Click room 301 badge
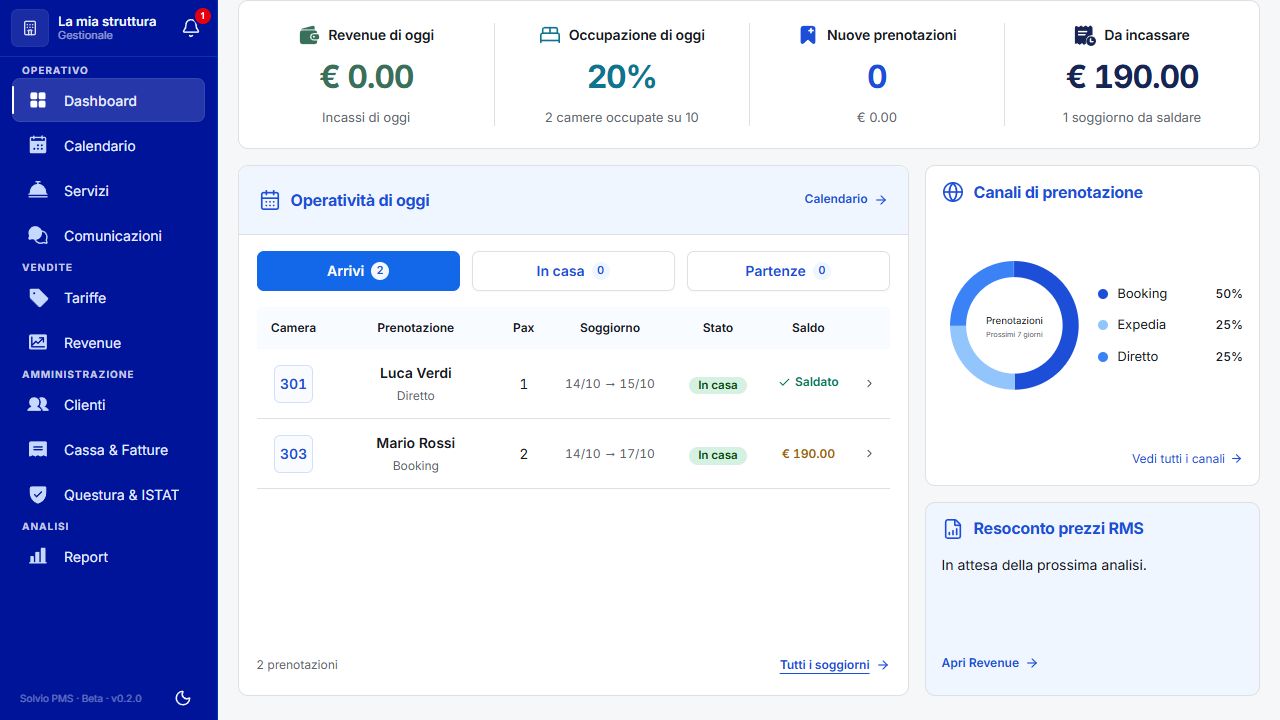The height and width of the screenshot is (720, 1280). (x=293, y=384)
